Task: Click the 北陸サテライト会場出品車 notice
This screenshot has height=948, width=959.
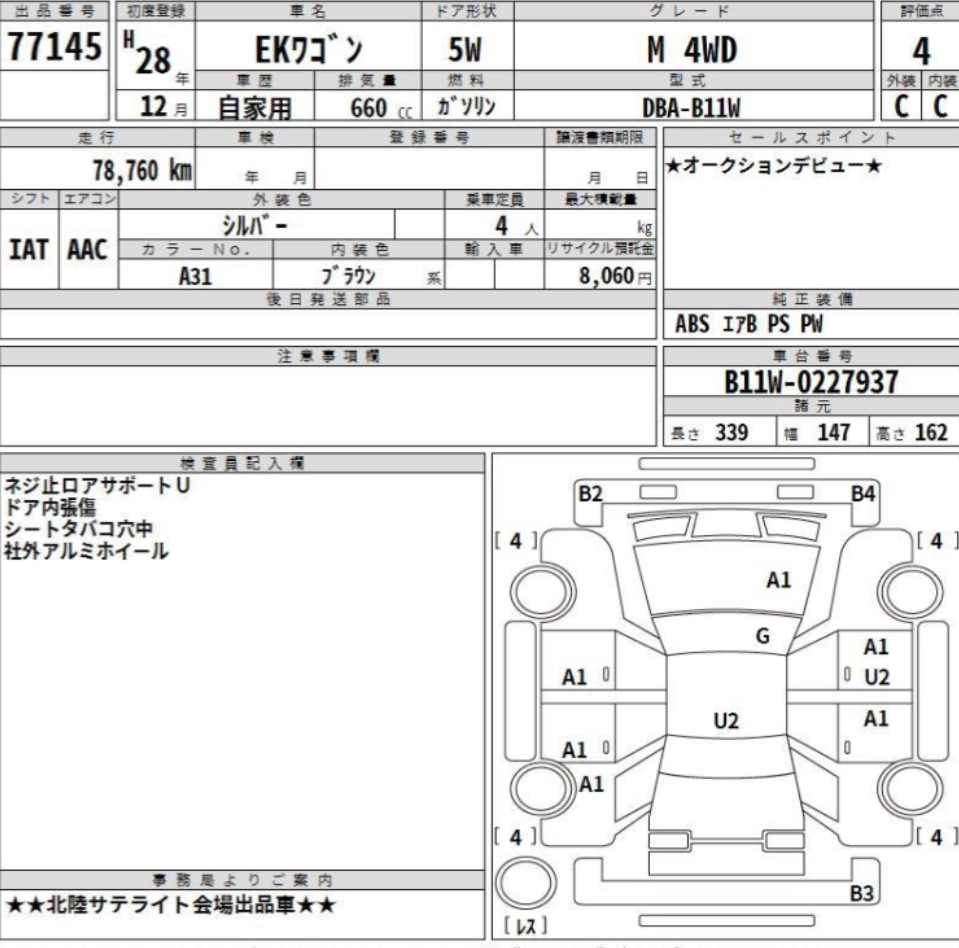Action: point(171,905)
